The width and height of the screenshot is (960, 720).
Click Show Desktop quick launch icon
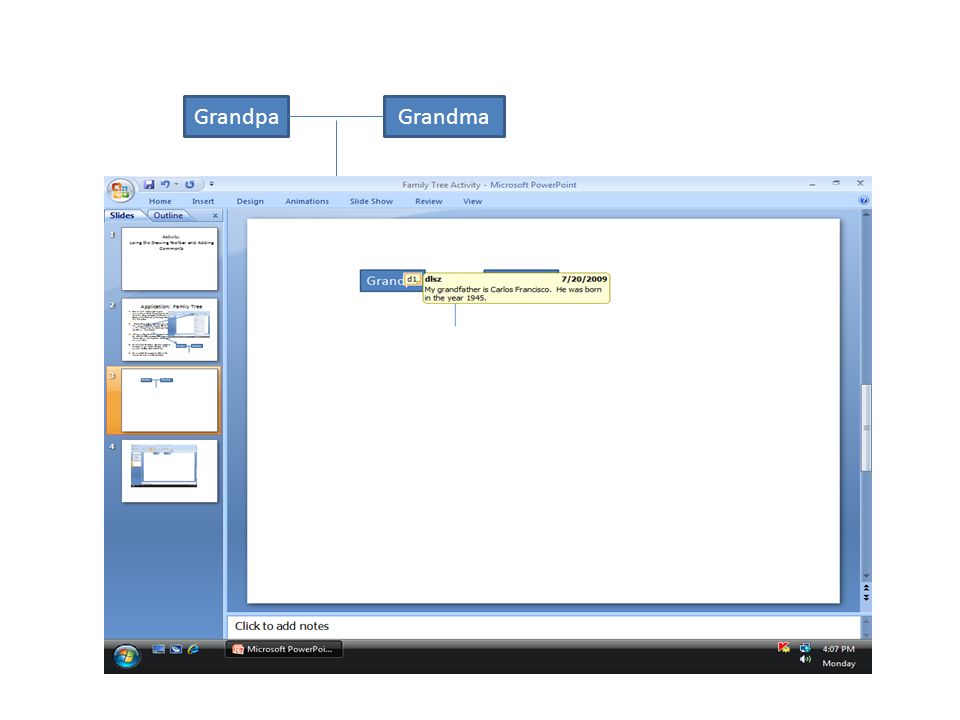point(159,649)
